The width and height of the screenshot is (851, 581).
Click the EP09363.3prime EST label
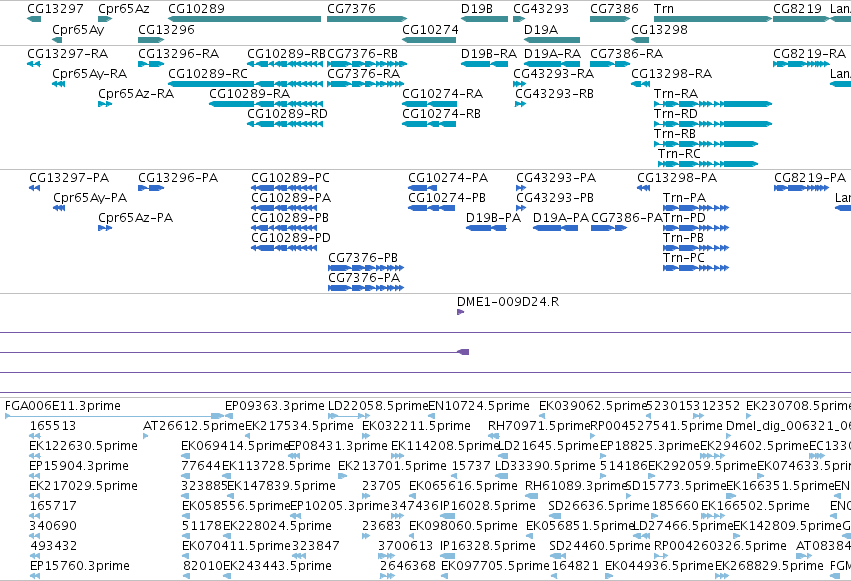click(275, 406)
